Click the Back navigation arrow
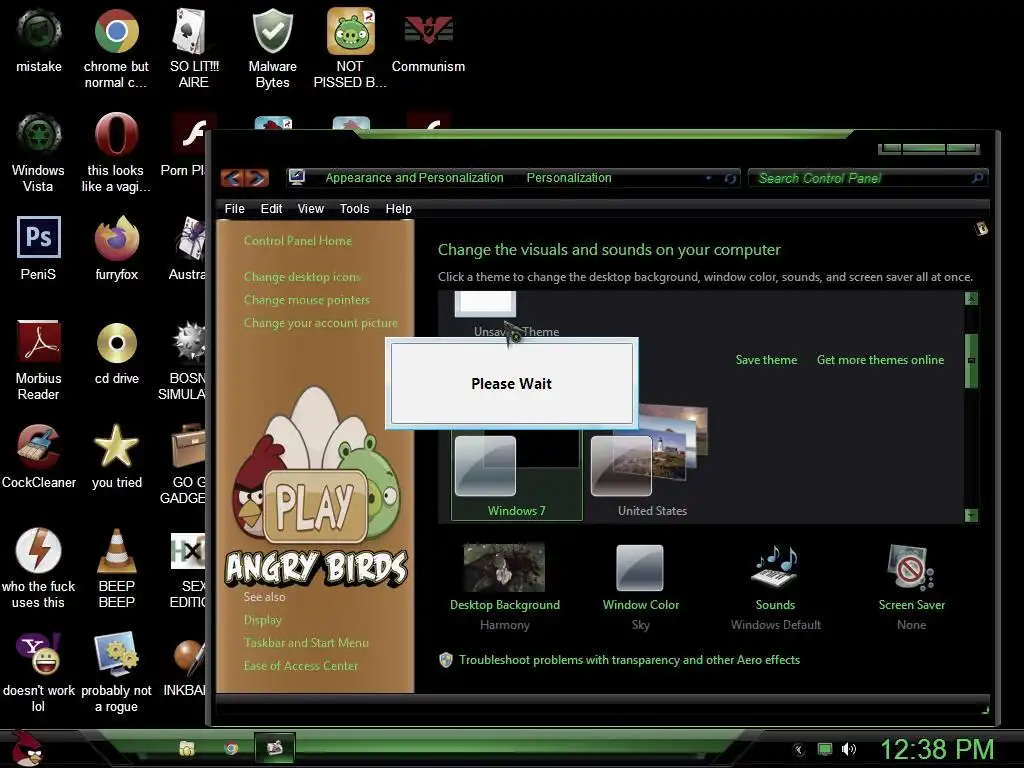The image size is (1024, 768). point(233,178)
